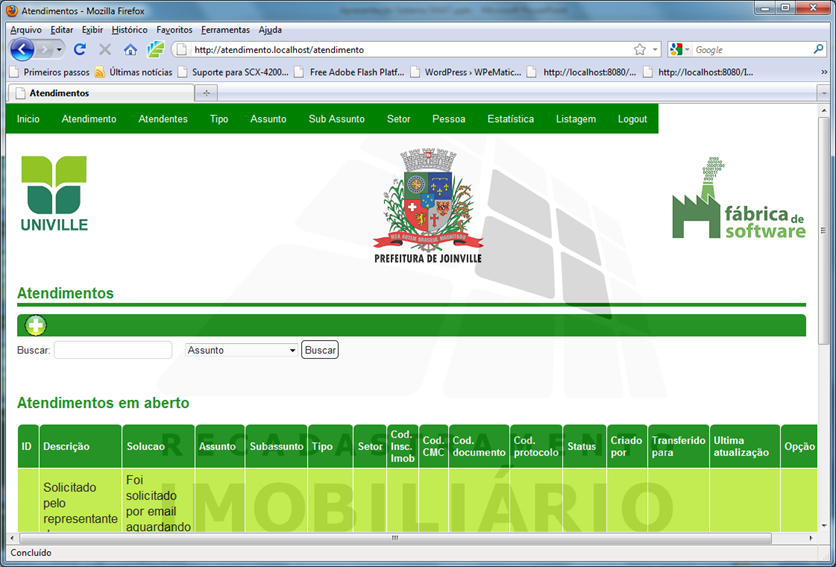Screen dimensions: 836x567
Task: Open Setor in the green navbar
Action: [x=398, y=119]
